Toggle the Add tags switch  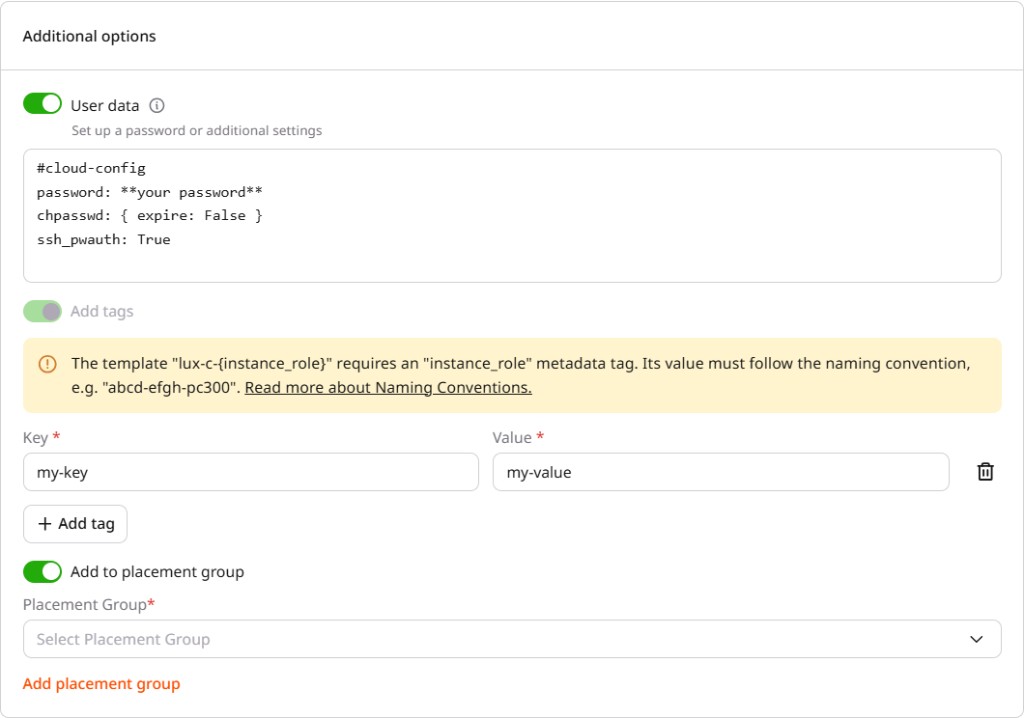point(42,312)
